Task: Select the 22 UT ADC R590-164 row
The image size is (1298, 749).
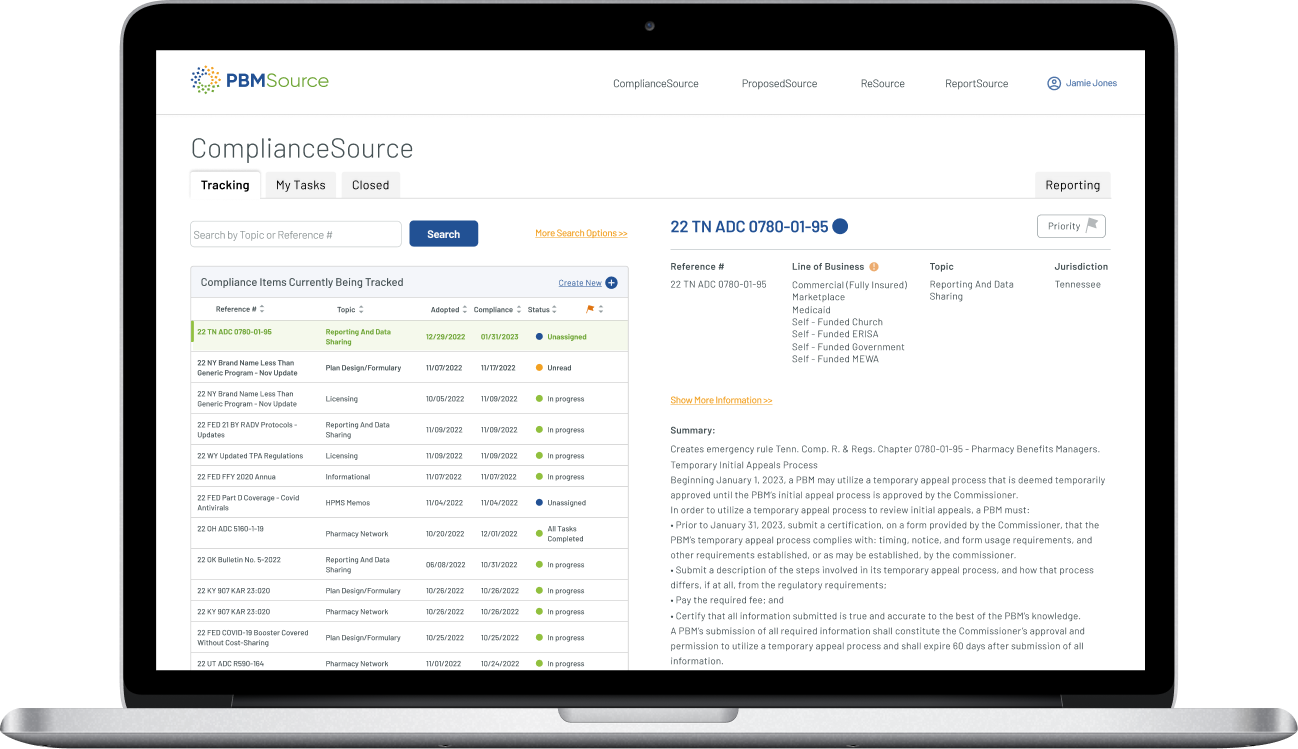Action: tap(410, 662)
